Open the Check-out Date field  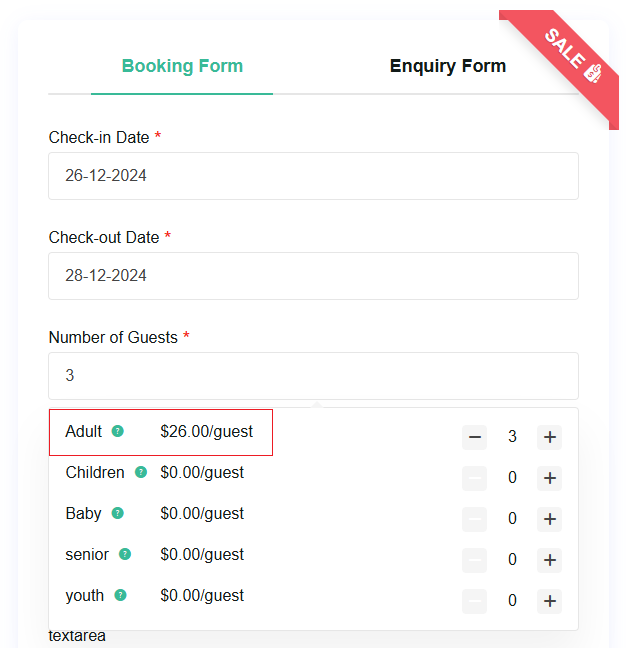click(313, 276)
